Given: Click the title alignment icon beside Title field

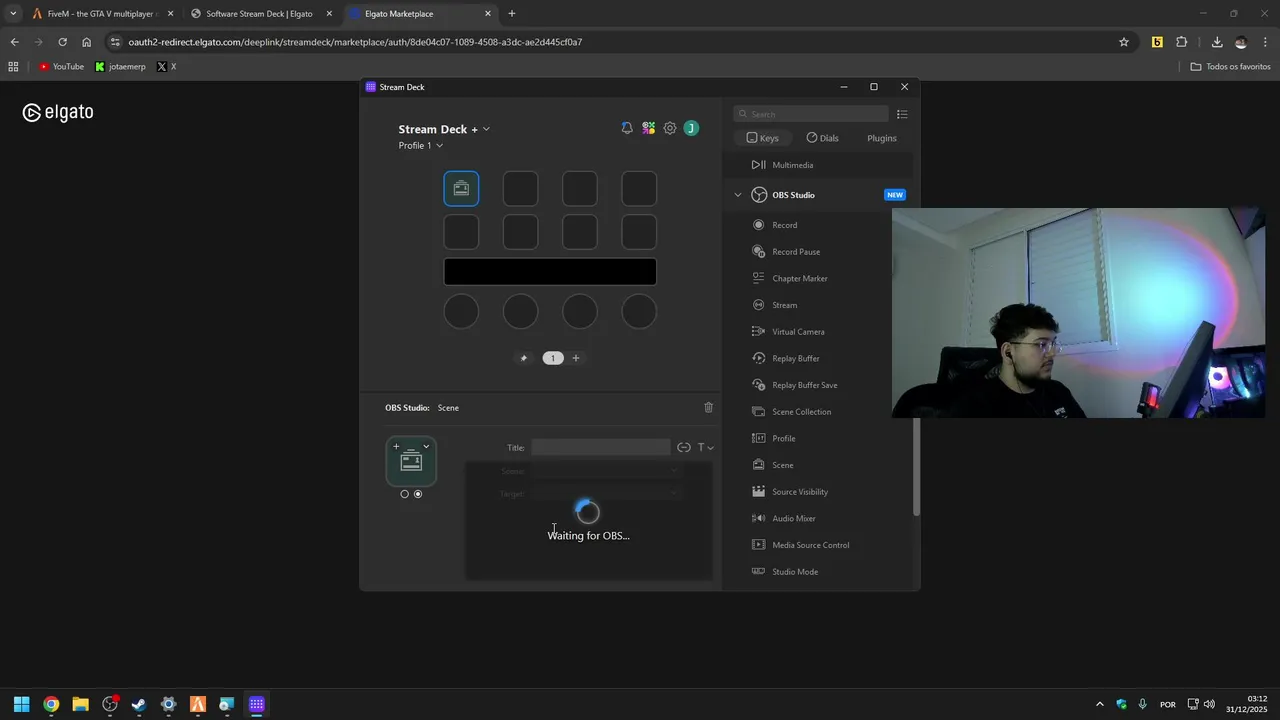Looking at the screenshot, I should [684, 448].
